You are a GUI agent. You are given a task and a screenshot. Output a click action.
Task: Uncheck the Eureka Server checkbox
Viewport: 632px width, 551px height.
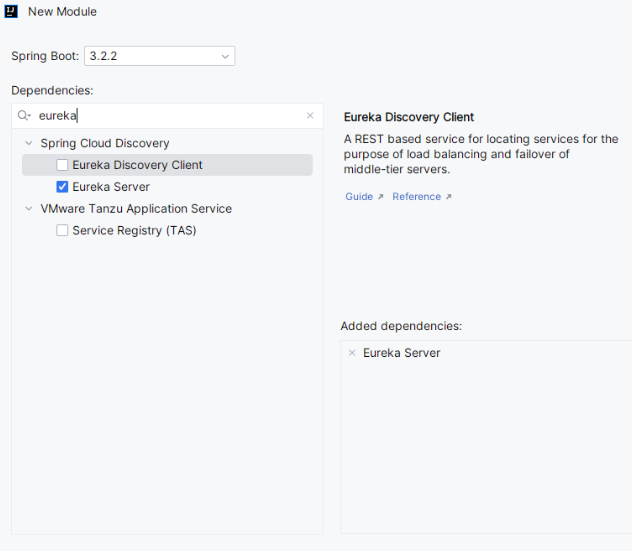point(62,187)
